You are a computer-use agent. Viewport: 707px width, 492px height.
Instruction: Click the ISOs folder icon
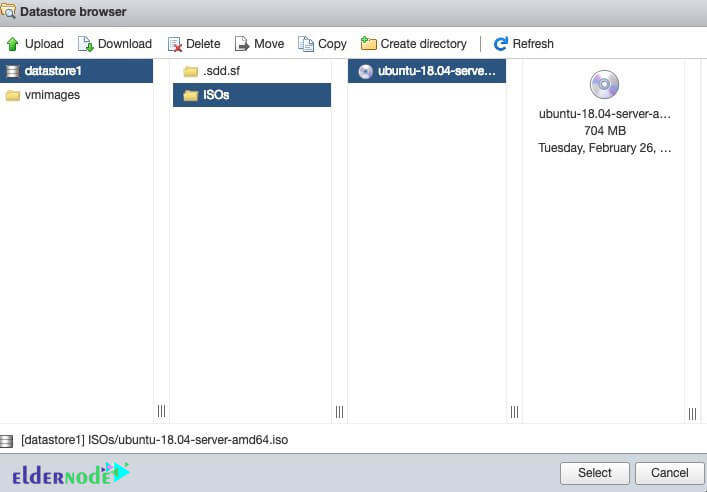click(x=190, y=95)
